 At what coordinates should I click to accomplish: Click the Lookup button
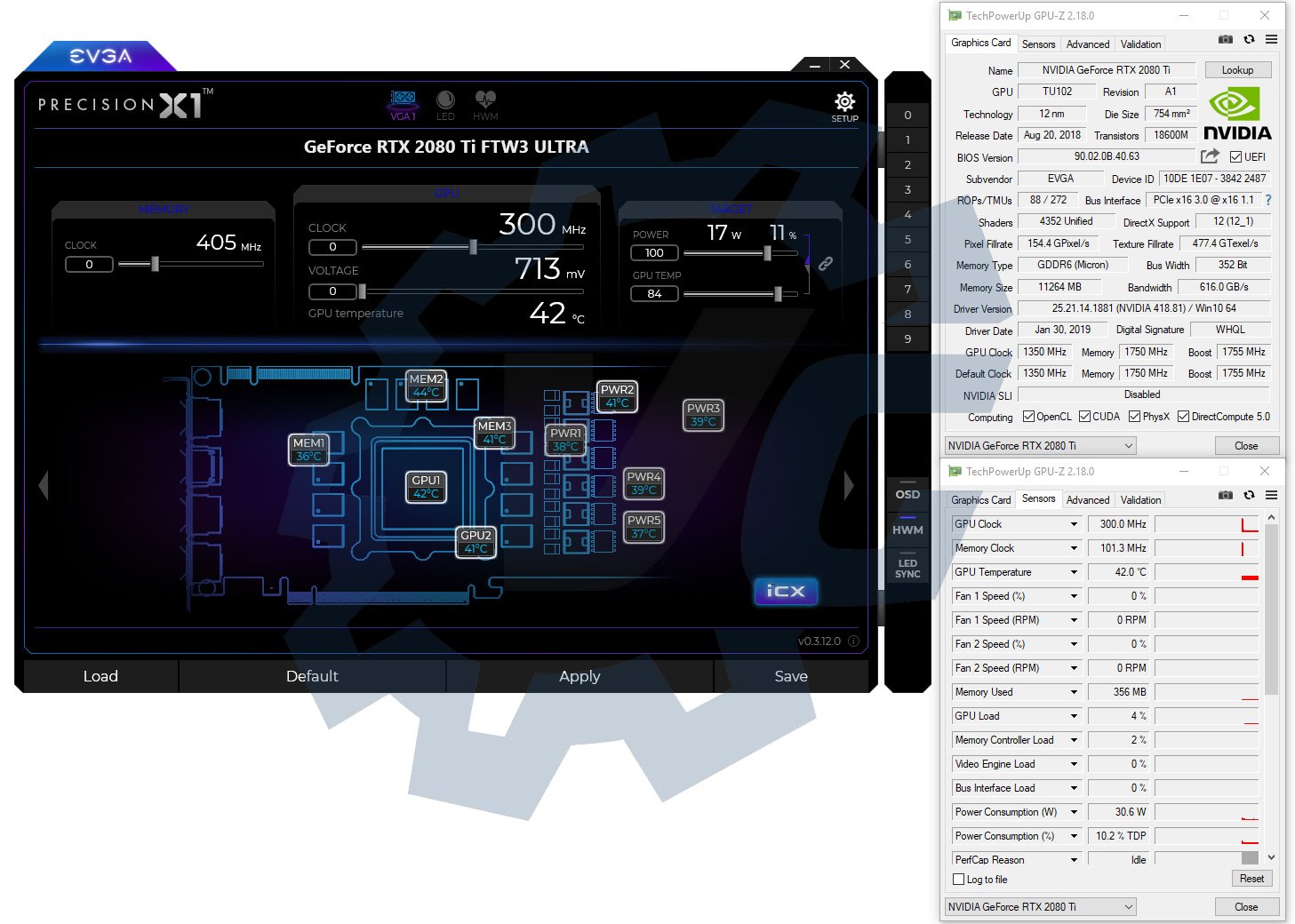[x=1237, y=70]
